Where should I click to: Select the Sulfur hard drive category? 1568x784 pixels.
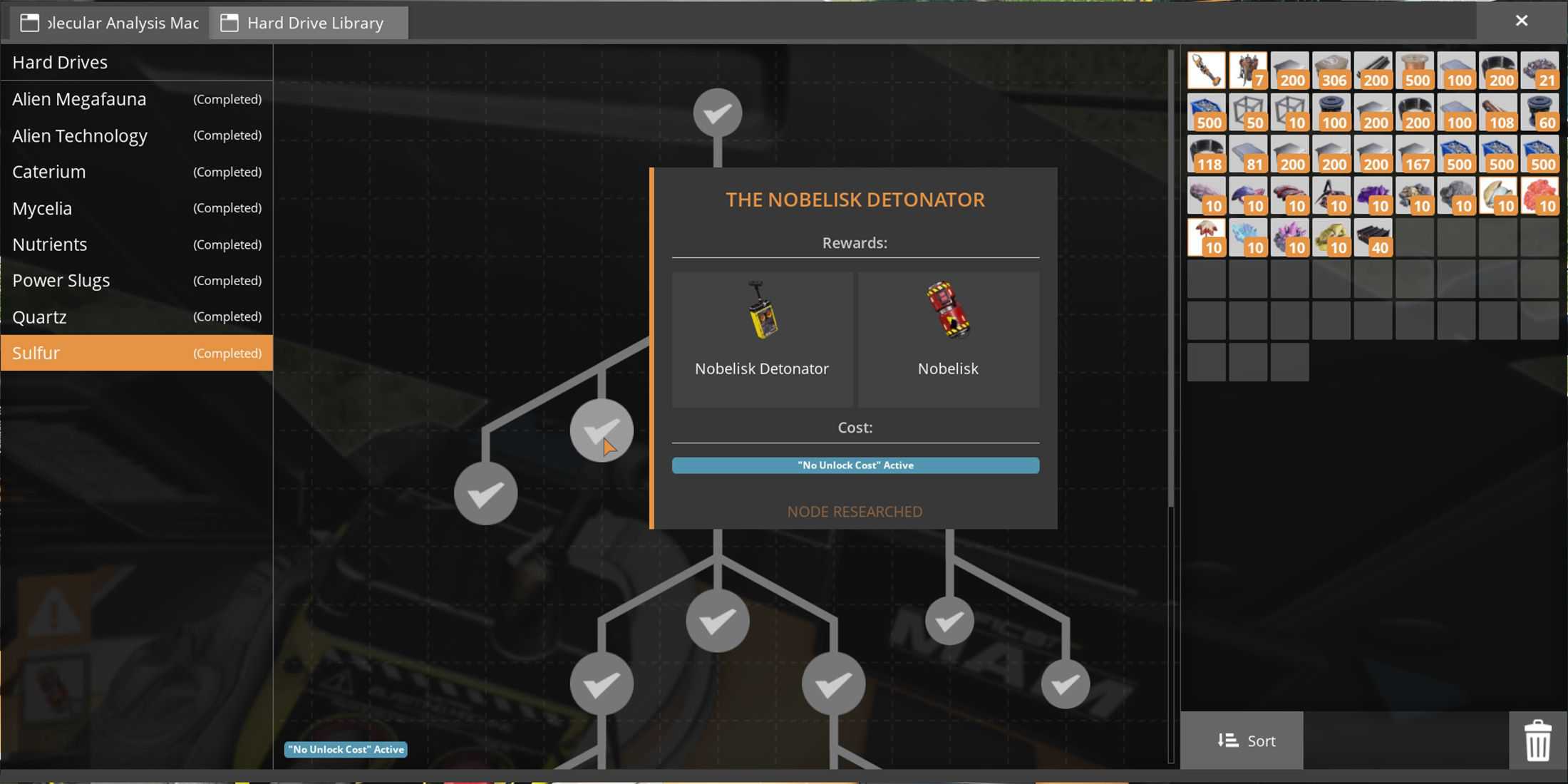136,352
